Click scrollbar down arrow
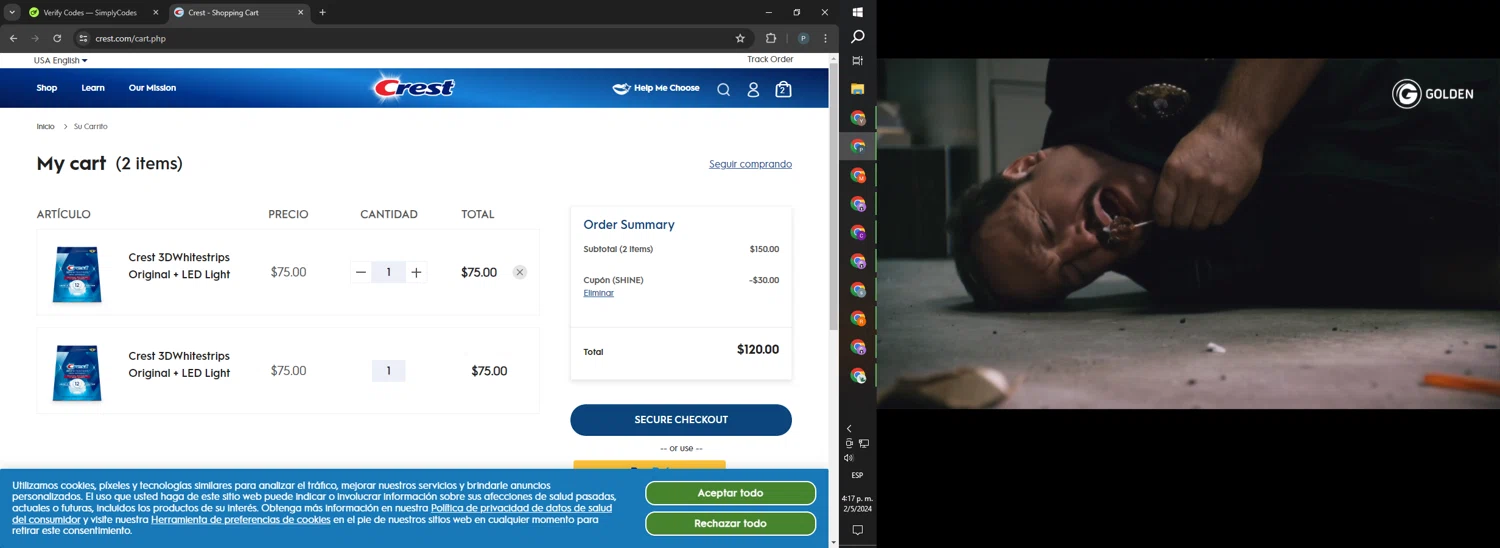 click(x=833, y=542)
